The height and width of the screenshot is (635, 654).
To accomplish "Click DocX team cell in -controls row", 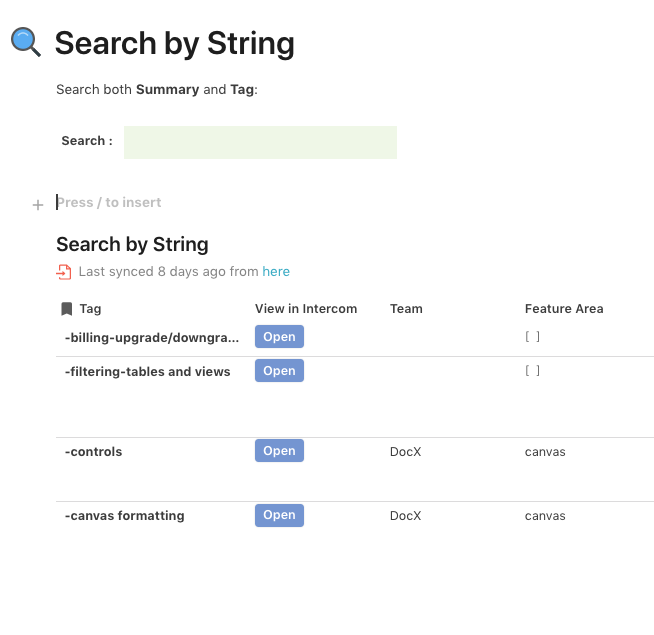I will (x=405, y=452).
